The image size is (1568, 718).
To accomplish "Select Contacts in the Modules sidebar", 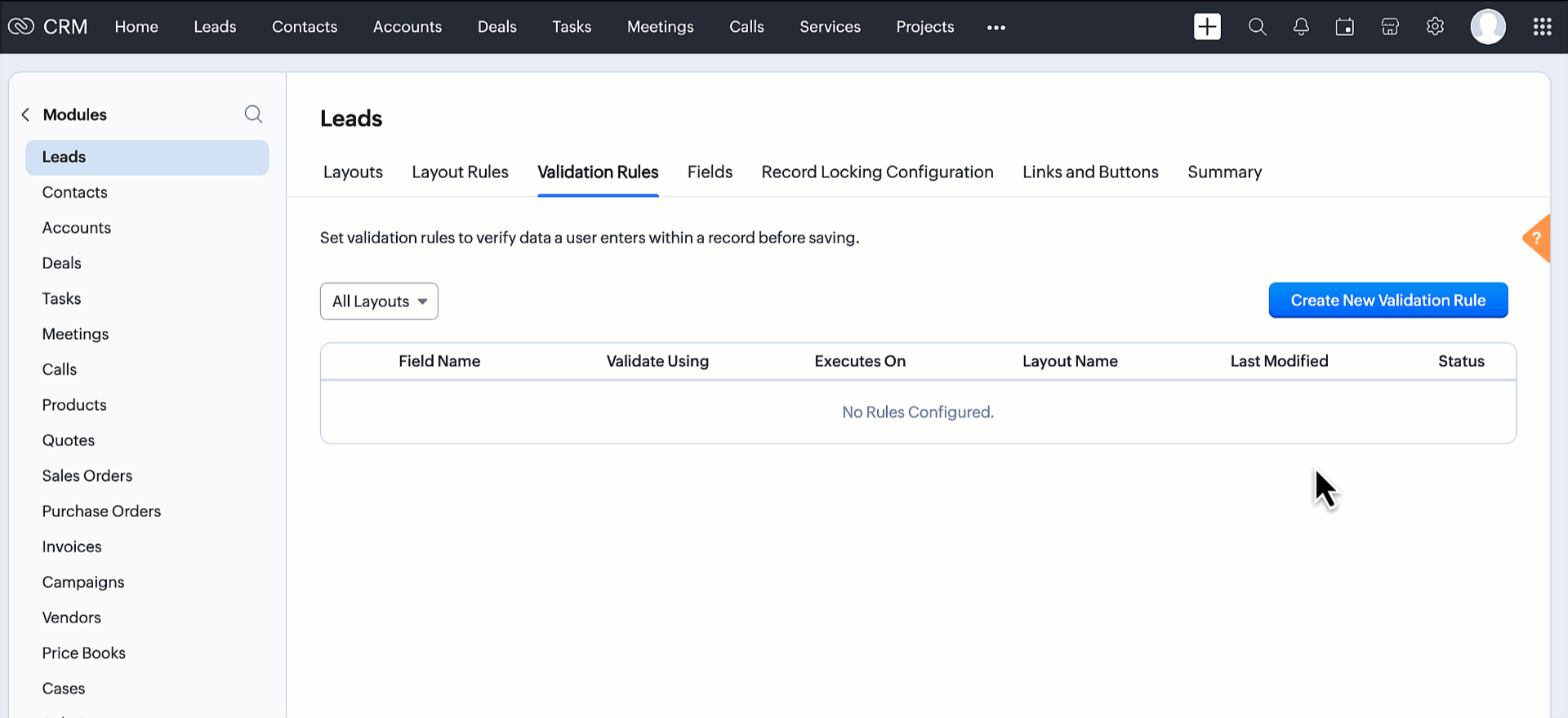I will pos(75,193).
